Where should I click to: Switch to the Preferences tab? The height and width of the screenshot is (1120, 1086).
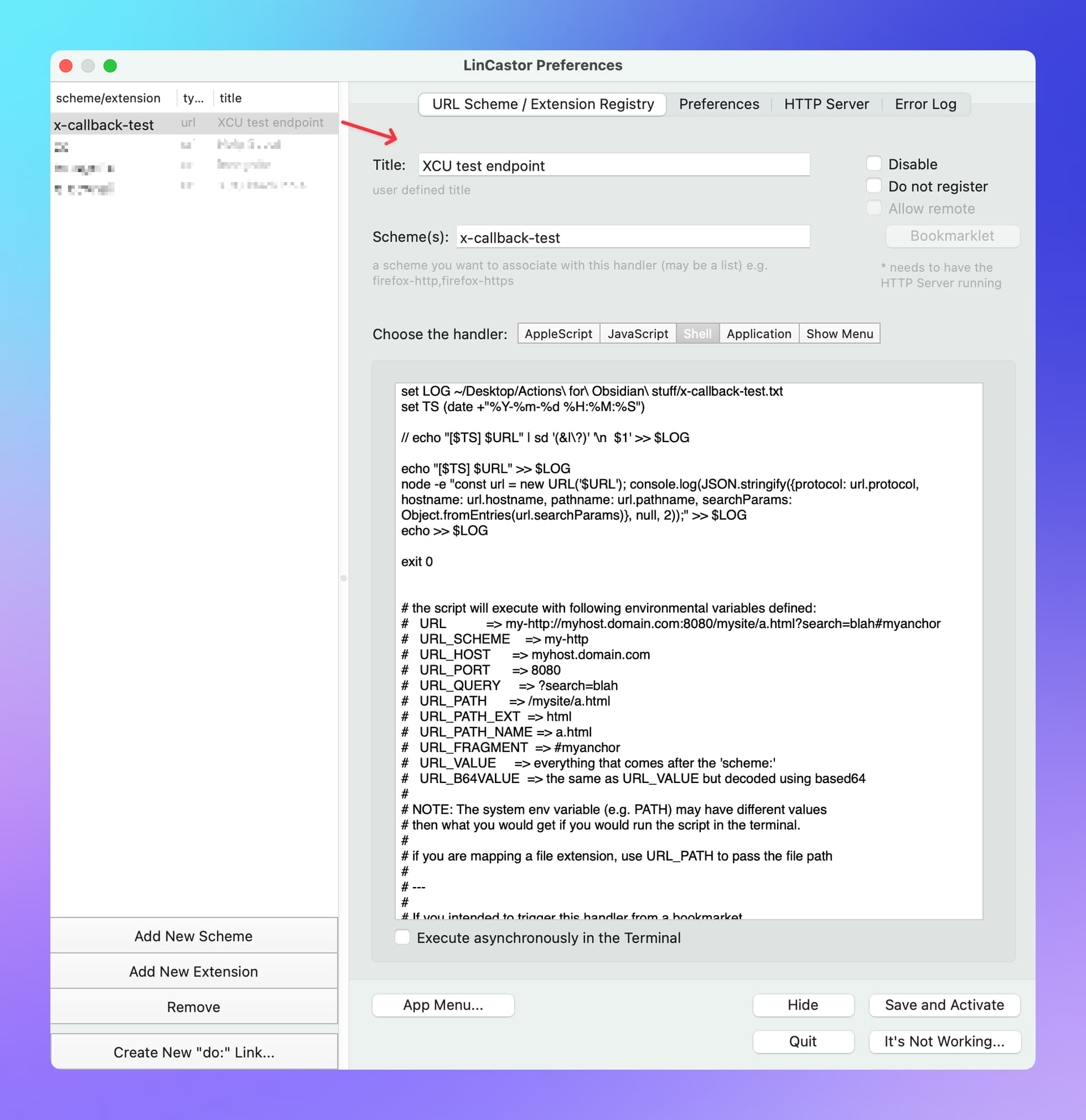tap(718, 104)
